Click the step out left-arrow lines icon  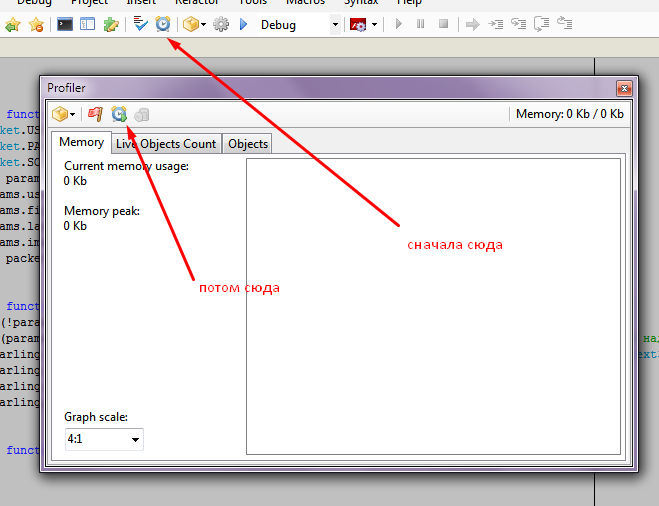pyautogui.click(x=518, y=24)
